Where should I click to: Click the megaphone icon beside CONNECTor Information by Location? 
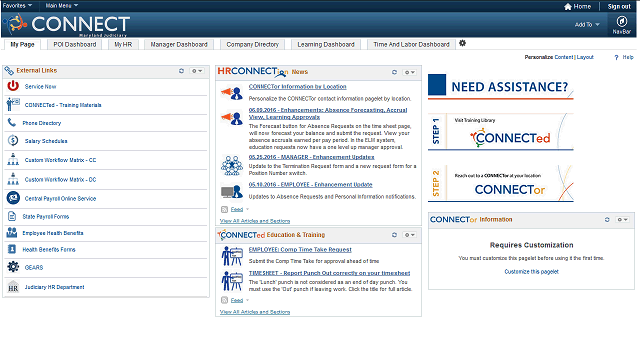(232, 93)
